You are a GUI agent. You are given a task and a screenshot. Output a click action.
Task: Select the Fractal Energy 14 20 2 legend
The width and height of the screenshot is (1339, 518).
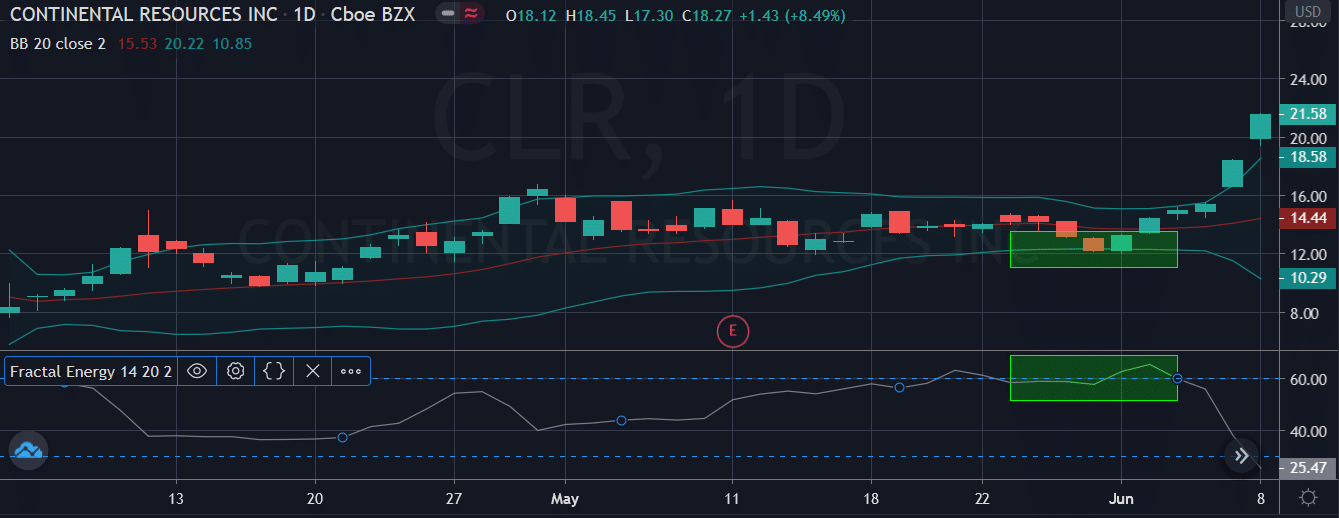tap(91, 371)
